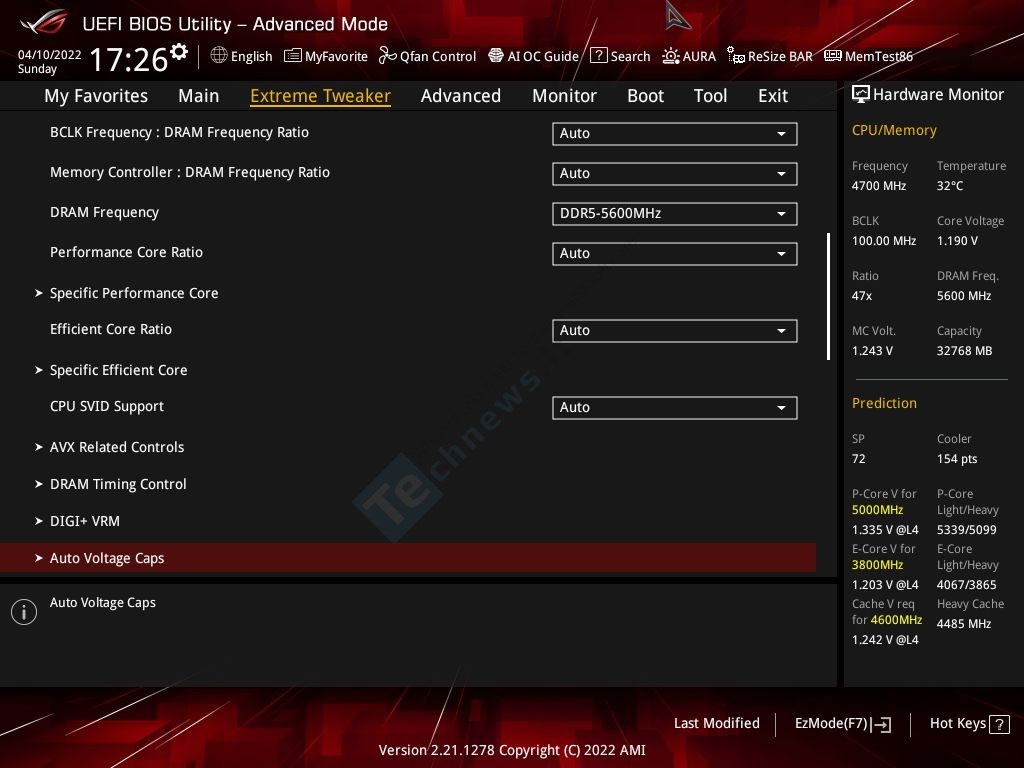The image size is (1024, 768).
Task: Launch MemTest86 memory icon
Action: click(x=833, y=56)
